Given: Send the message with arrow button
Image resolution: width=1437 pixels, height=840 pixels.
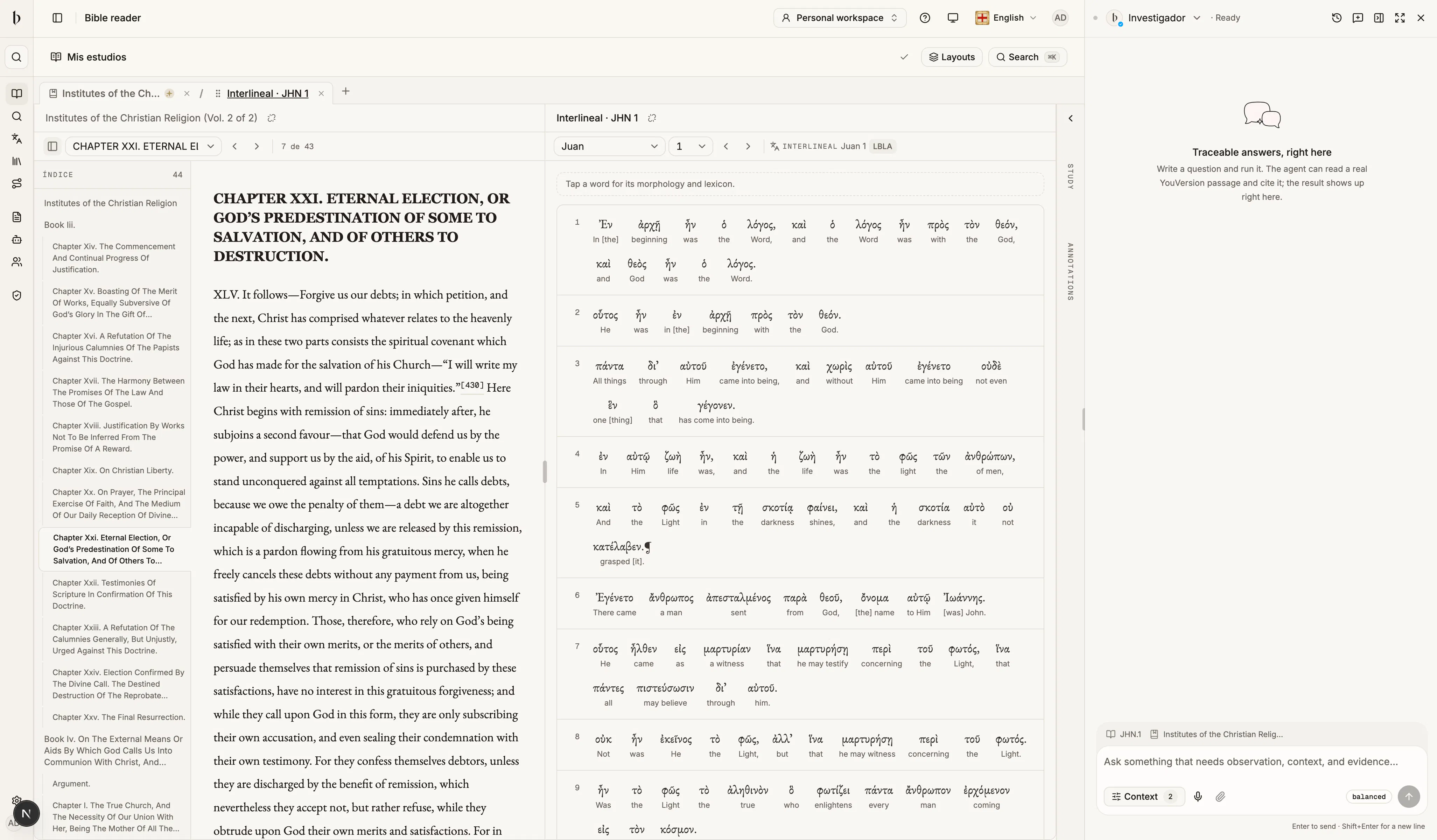Looking at the screenshot, I should pos(1409,797).
